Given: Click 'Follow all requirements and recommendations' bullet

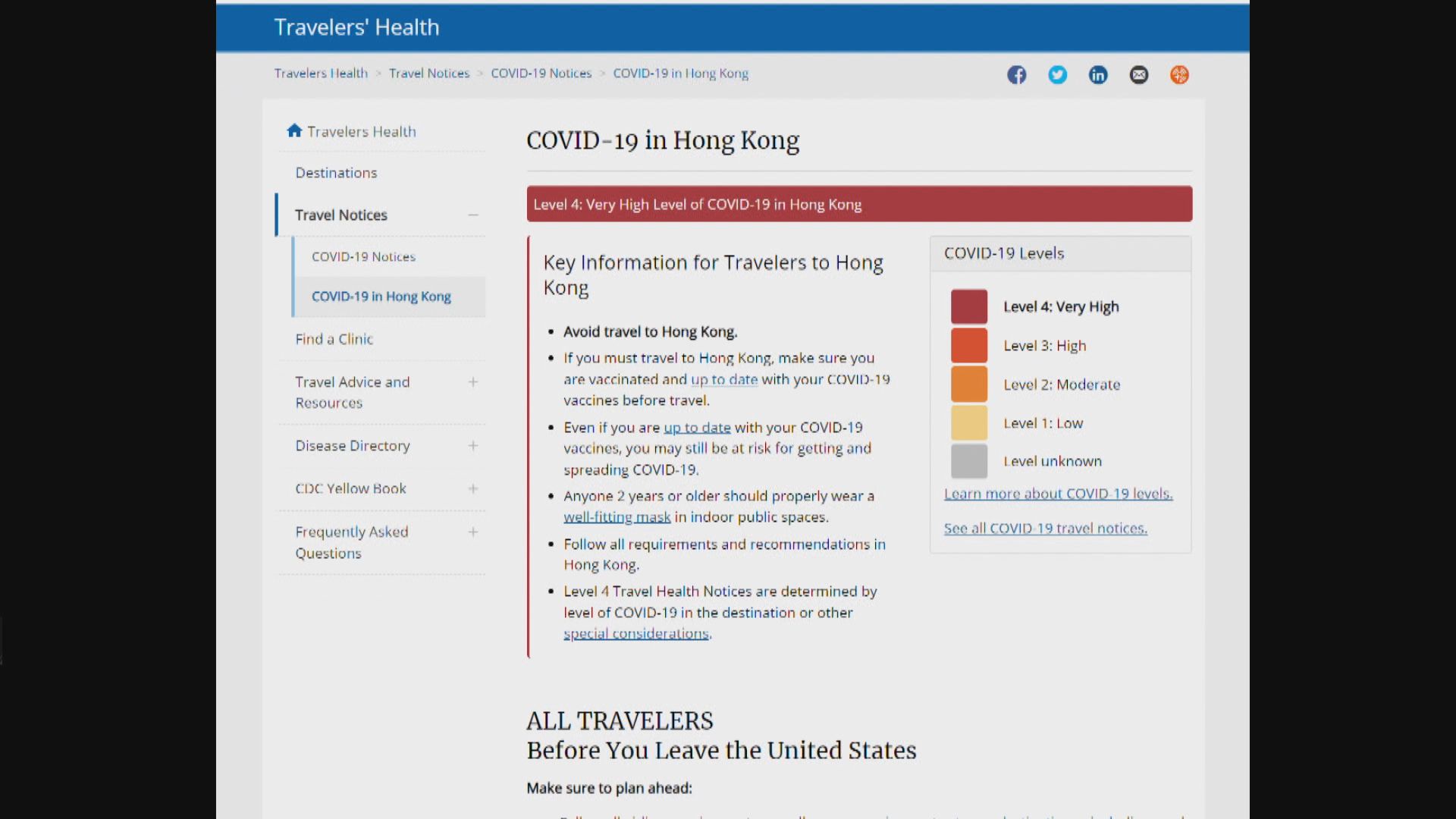Looking at the screenshot, I should [724, 554].
